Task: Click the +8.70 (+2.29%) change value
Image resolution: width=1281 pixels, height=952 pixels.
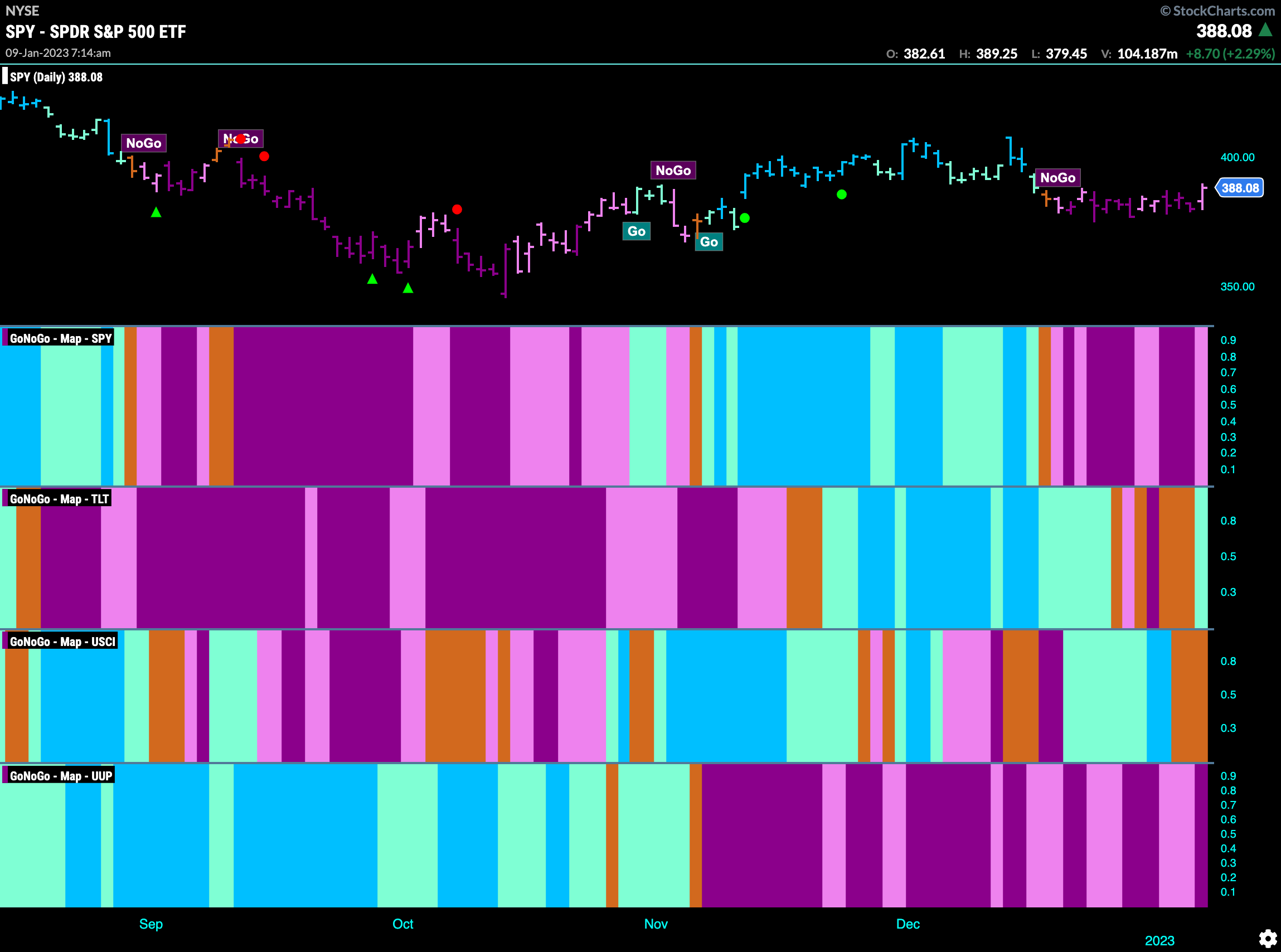Action: (x=1230, y=54)
